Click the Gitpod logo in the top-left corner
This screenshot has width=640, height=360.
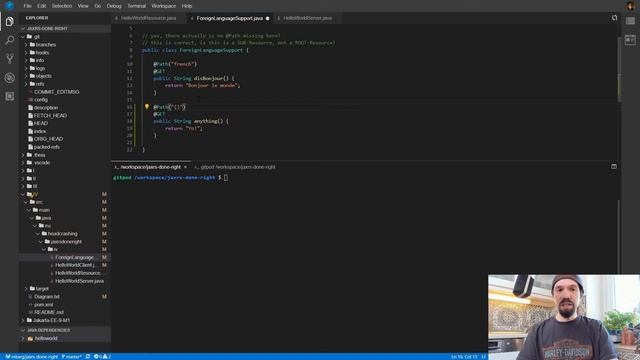(9, 6)
